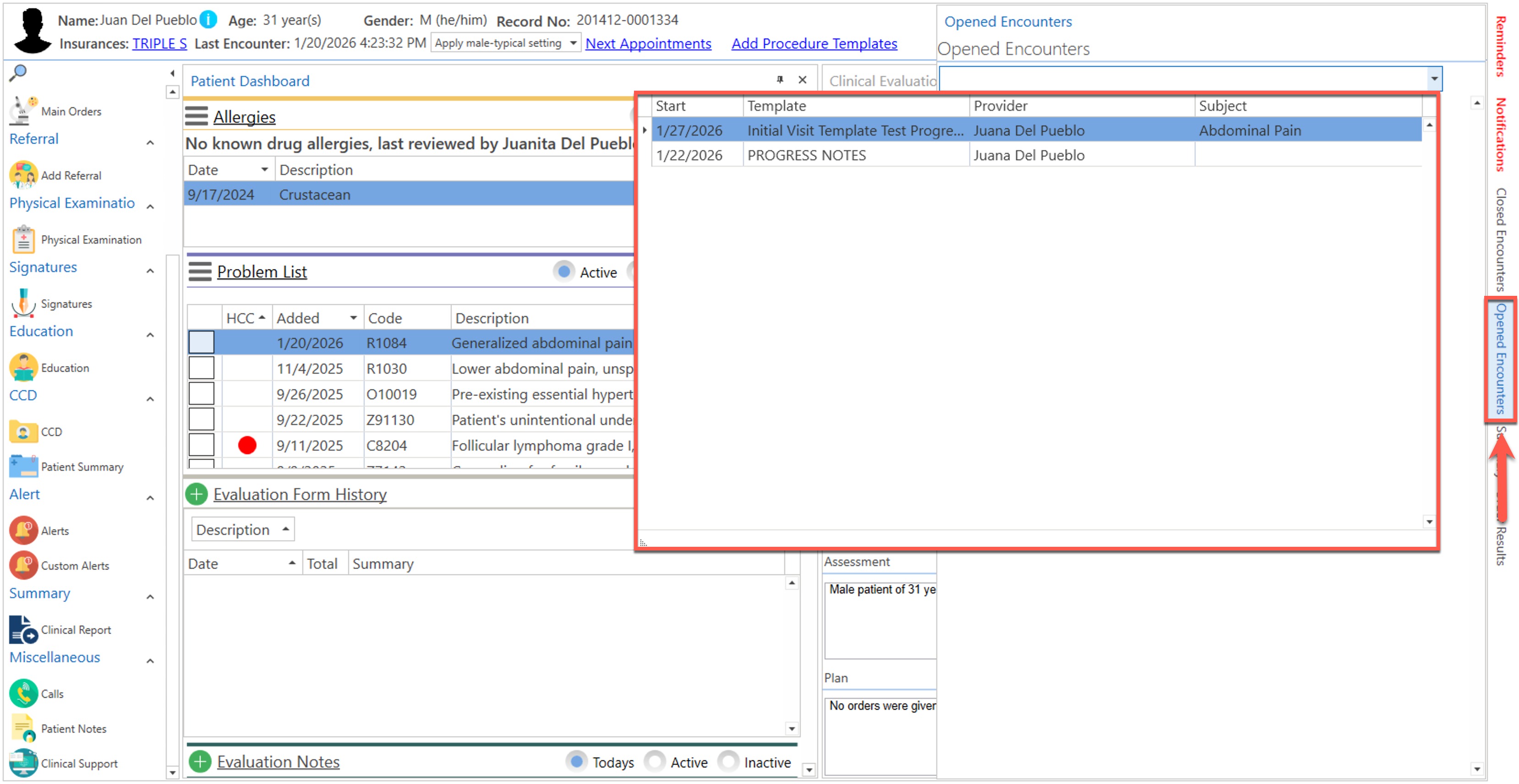This screenshot has width=1519, height=784.
Task: Check the R1084 problem list checkbox
Action: 201,343
